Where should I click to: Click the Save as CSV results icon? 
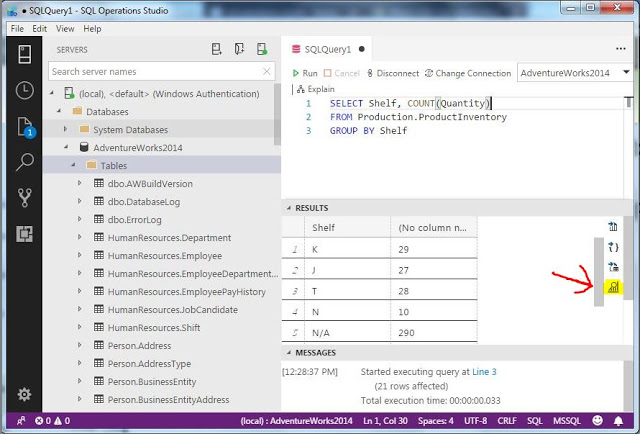(x=613, y=226)
